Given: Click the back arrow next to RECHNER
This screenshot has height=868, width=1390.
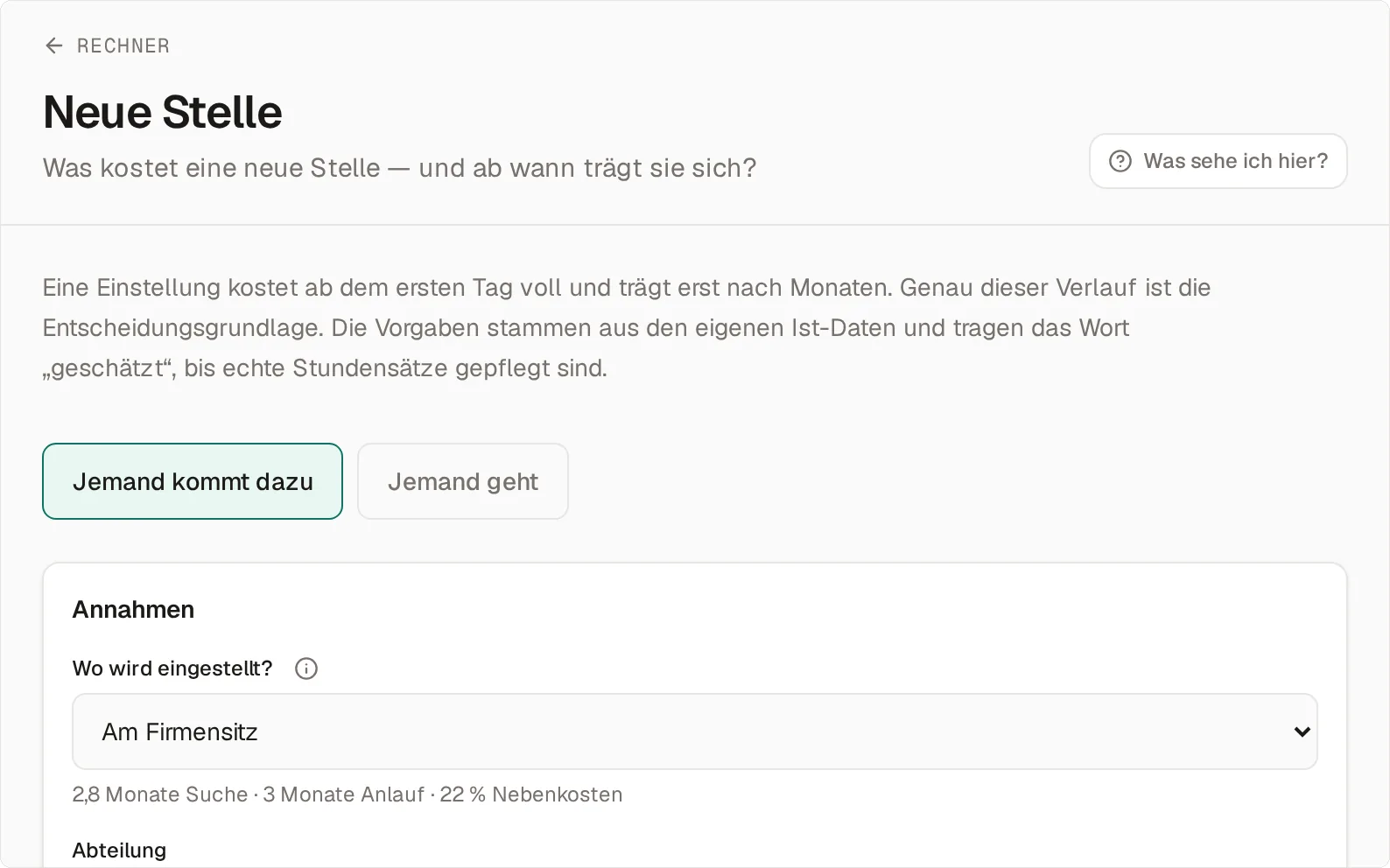Looking at the screenshot, I should [x=54, y=45].
